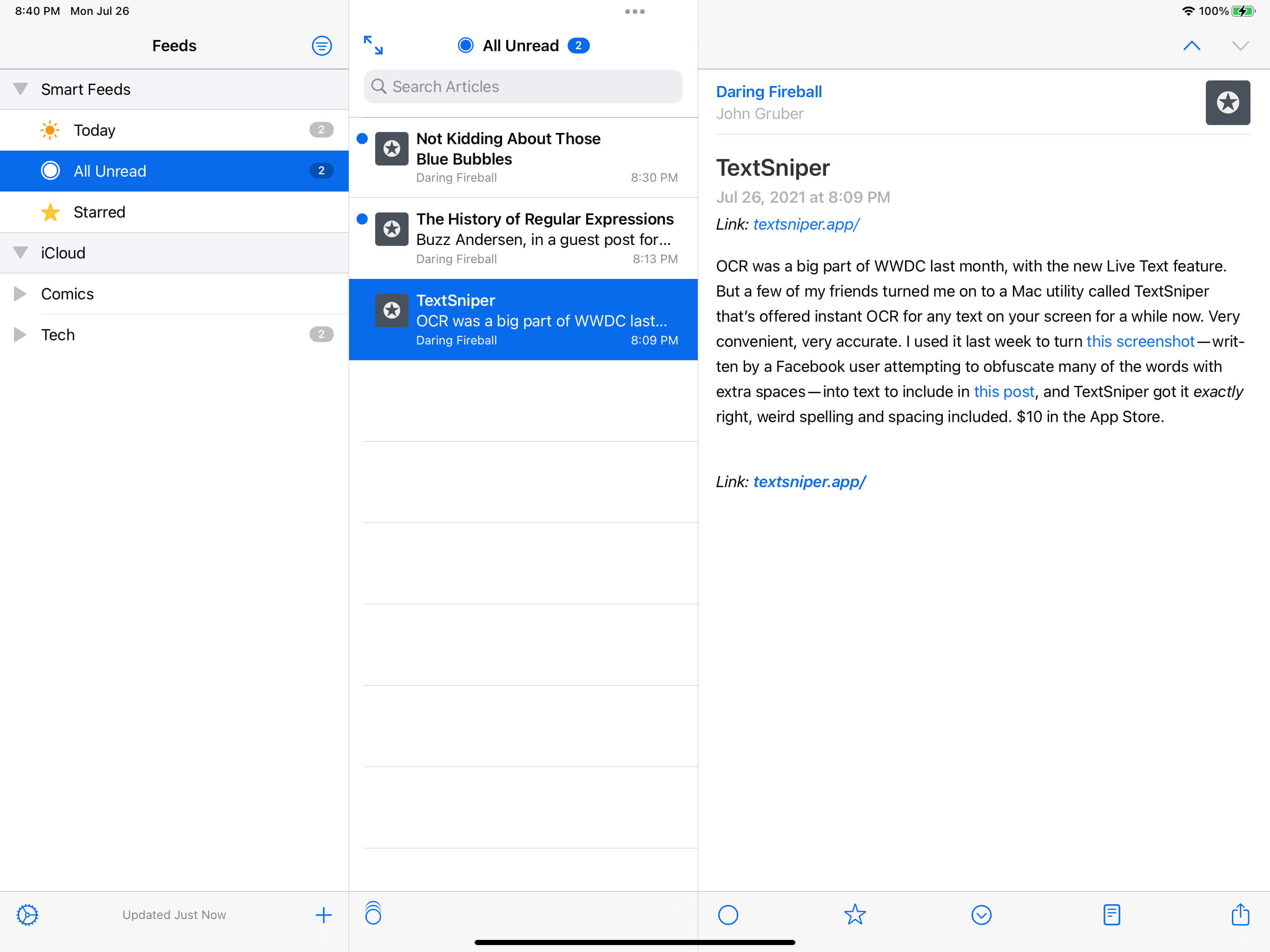
Task: Open bottom textsniper.app/ link
Action: pos(809,482)
